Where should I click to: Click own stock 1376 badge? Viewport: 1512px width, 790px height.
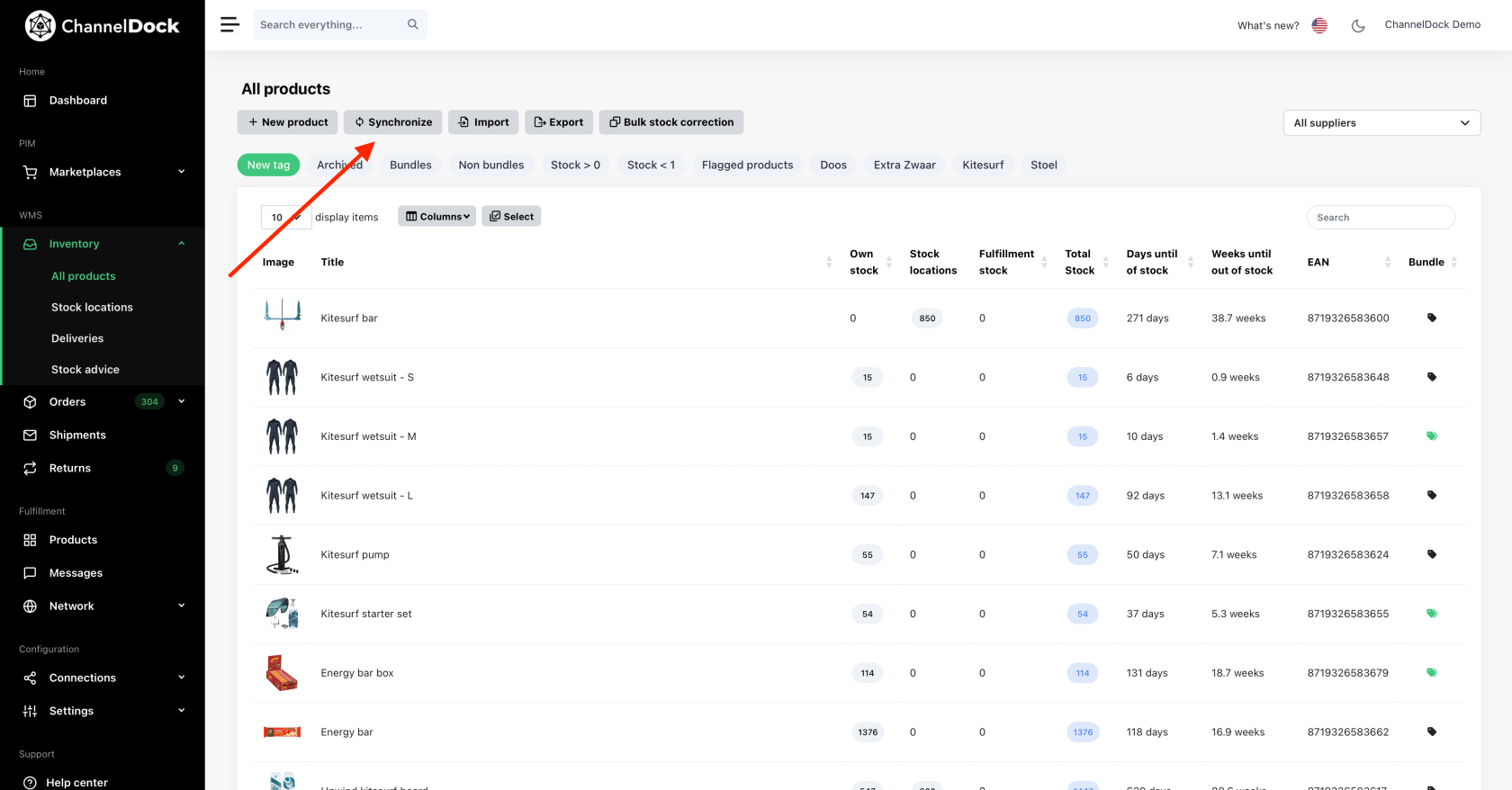pos(868,732)
